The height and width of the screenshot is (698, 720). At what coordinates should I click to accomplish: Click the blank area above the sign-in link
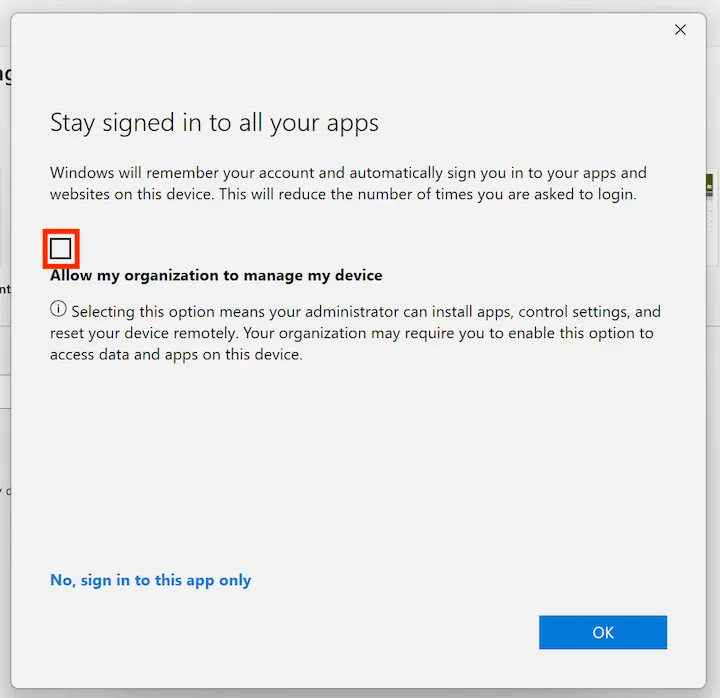click(300, 470)
